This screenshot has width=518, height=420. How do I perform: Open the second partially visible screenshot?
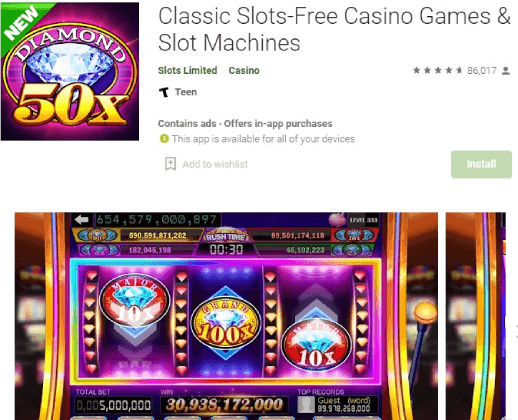pyautogui.click(x=476, y=316)
